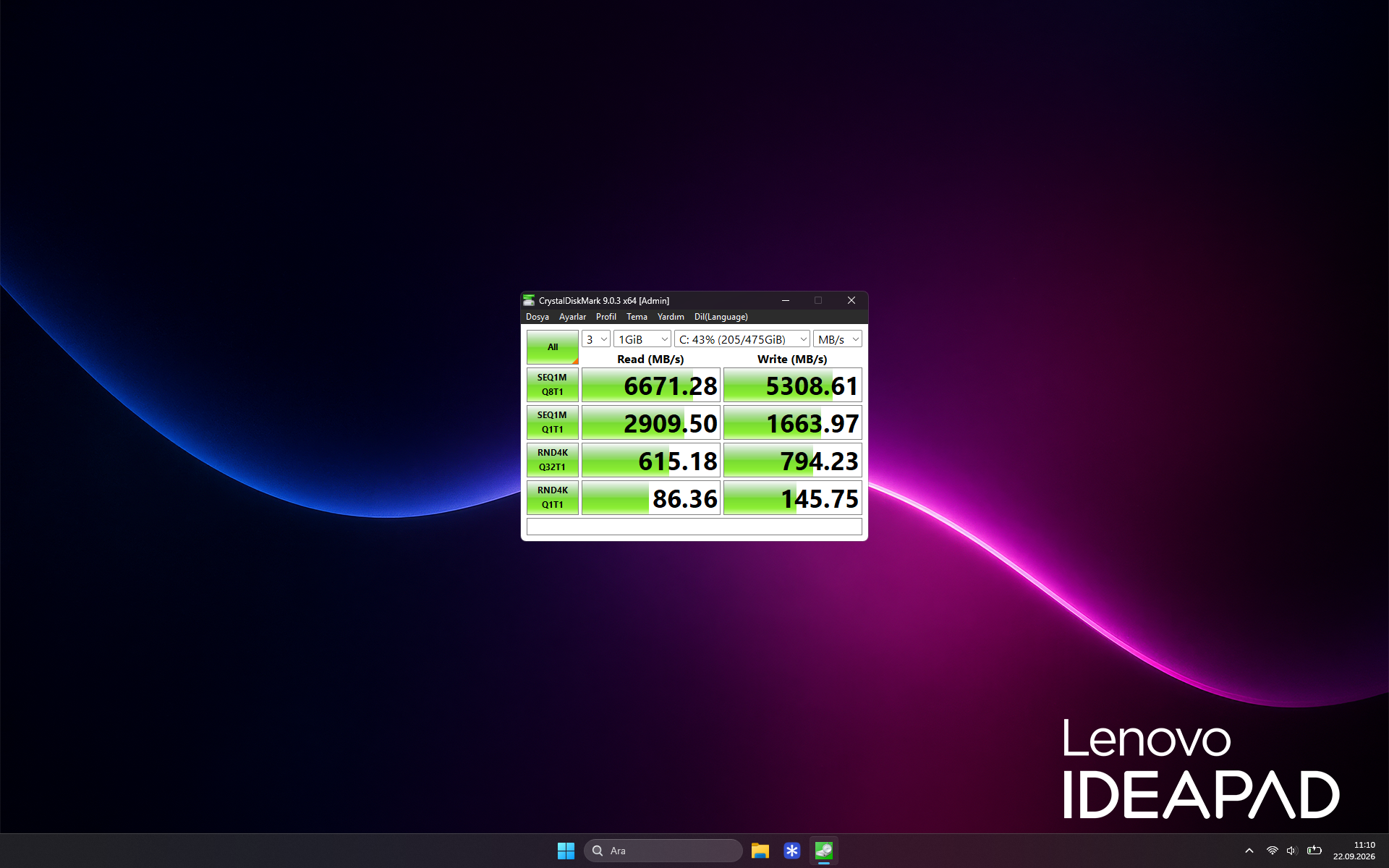Image resolution: width=1389 pixels, height=868 pixels.
Task: Open the blue asterisk app in taskbar
Action: point(792,851)
